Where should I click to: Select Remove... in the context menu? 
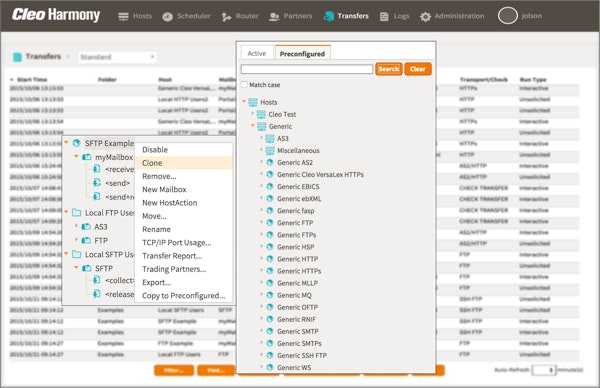coord(184,176)
